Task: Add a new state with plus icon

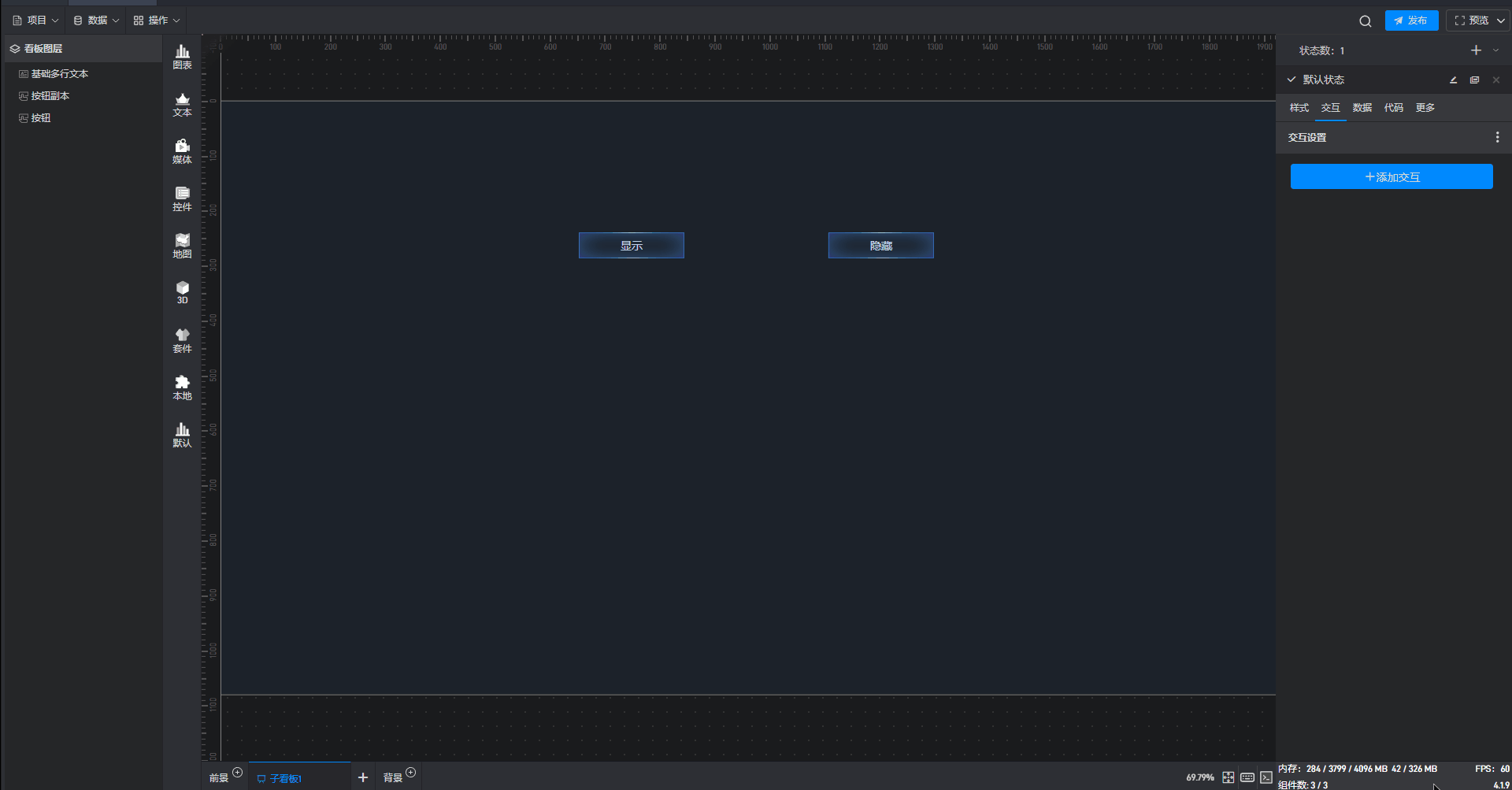Action: click(1476, 50)
